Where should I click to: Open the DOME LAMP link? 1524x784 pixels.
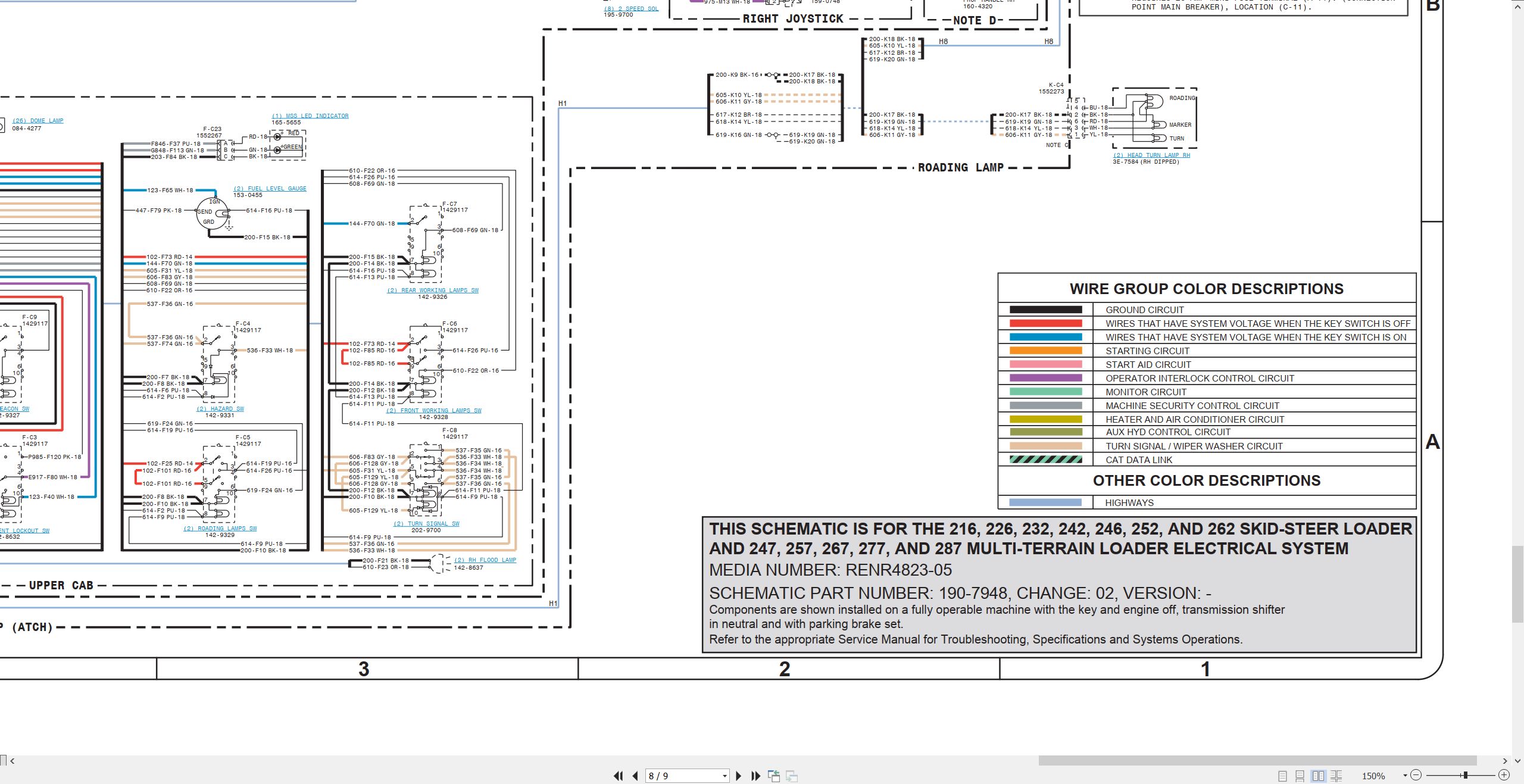pyautogui.click(x=38, y=121)
